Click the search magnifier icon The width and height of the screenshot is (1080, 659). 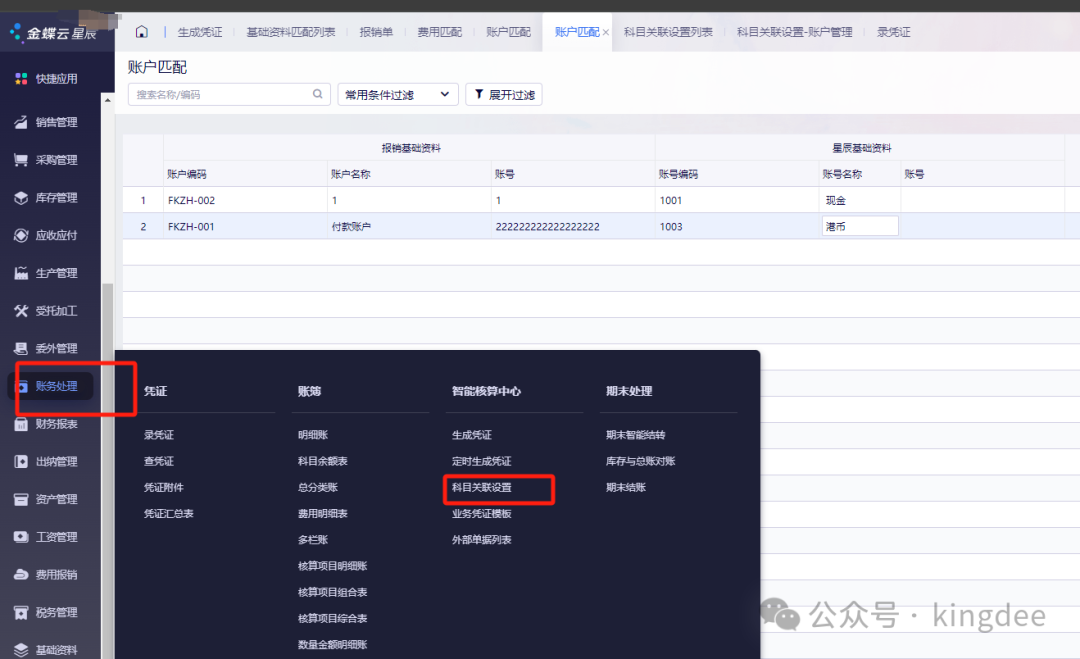pyautogui.click(x=318, y=94)
